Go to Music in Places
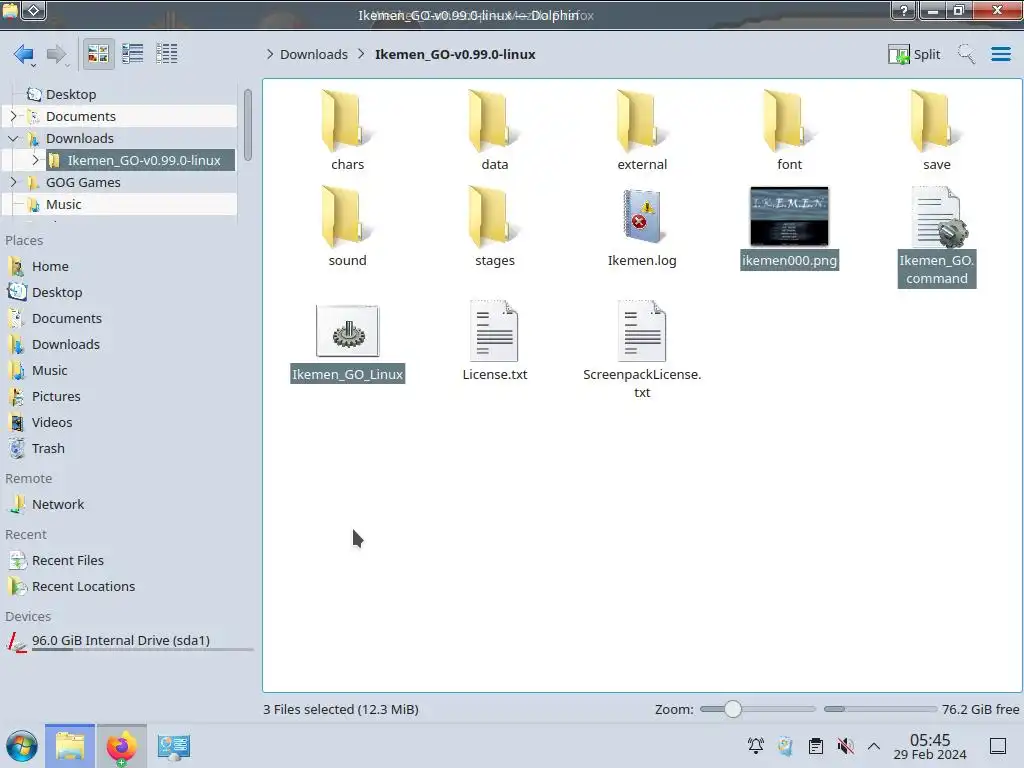1024x768 pixels. 50,370
